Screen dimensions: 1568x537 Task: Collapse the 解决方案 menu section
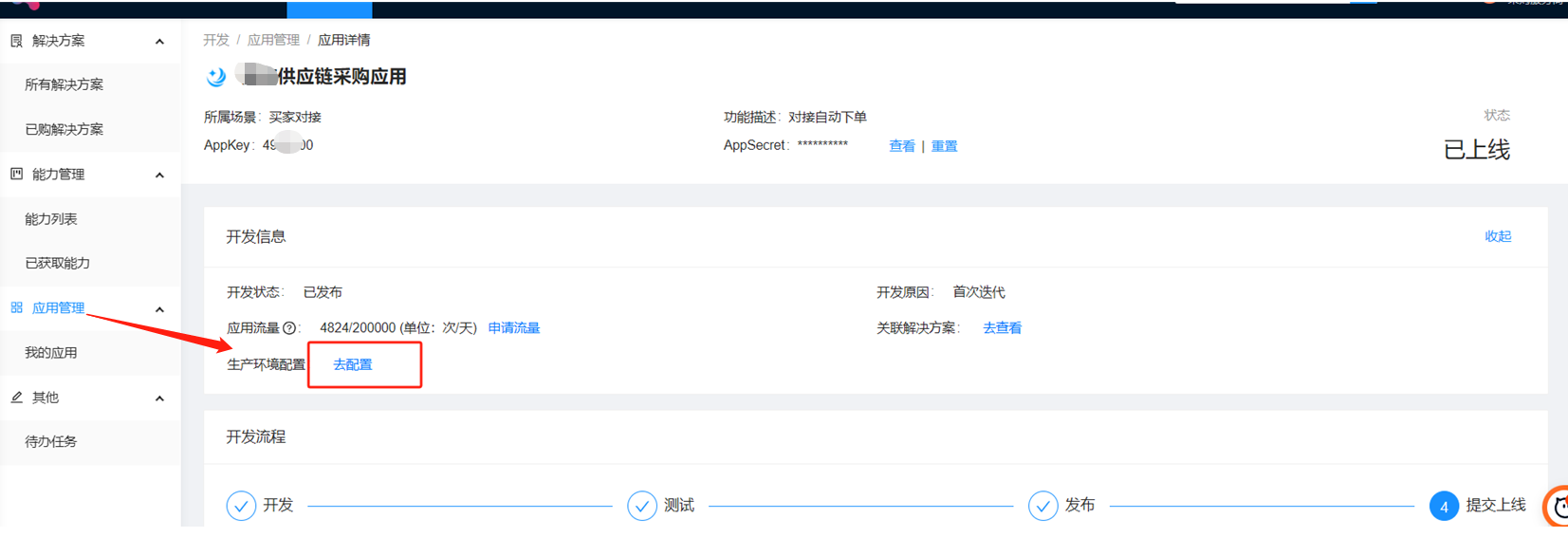(x=159, y=42)
